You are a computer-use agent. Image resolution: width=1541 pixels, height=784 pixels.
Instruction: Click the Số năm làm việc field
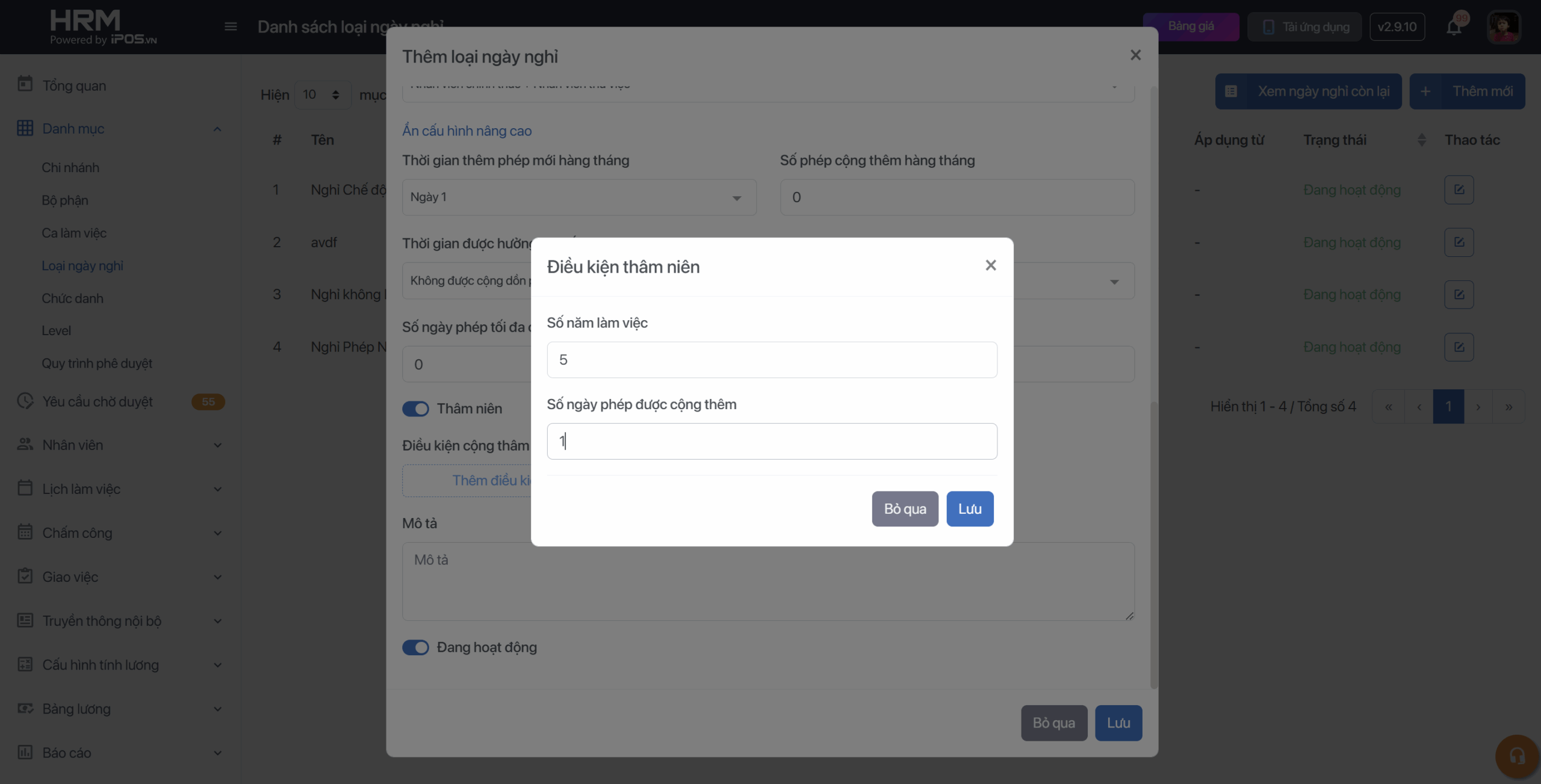click(x=772, y=360)
